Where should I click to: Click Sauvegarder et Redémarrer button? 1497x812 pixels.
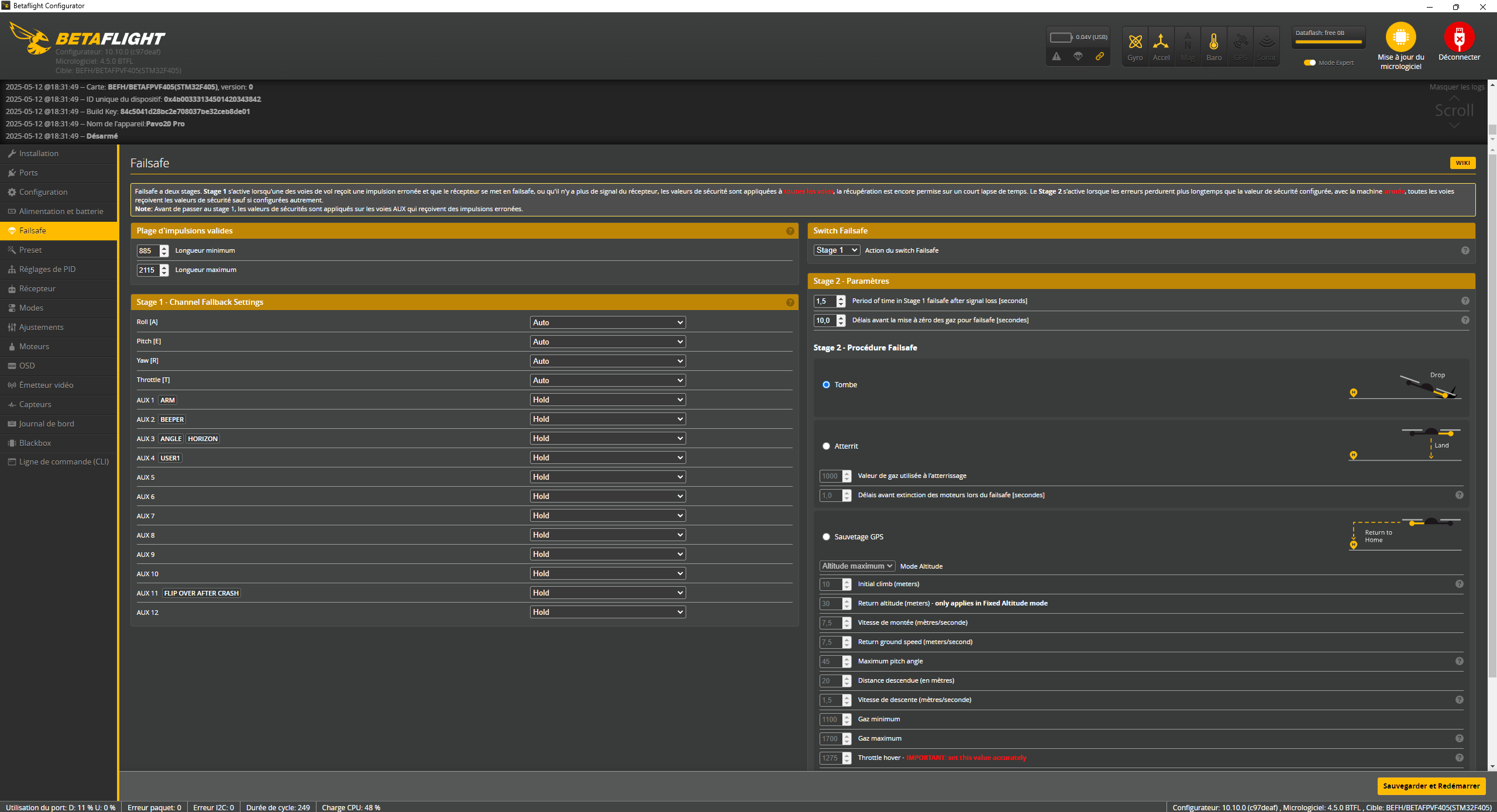(x=1431, y=786)
